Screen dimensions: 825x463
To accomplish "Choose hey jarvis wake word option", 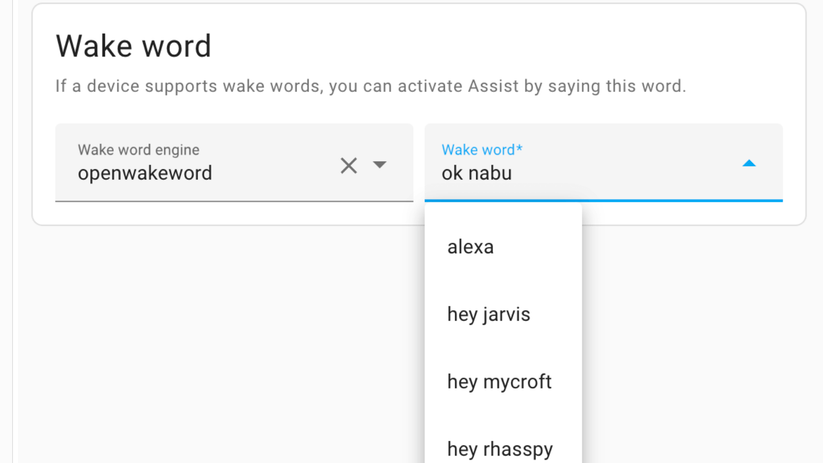I will coord(504,315).
